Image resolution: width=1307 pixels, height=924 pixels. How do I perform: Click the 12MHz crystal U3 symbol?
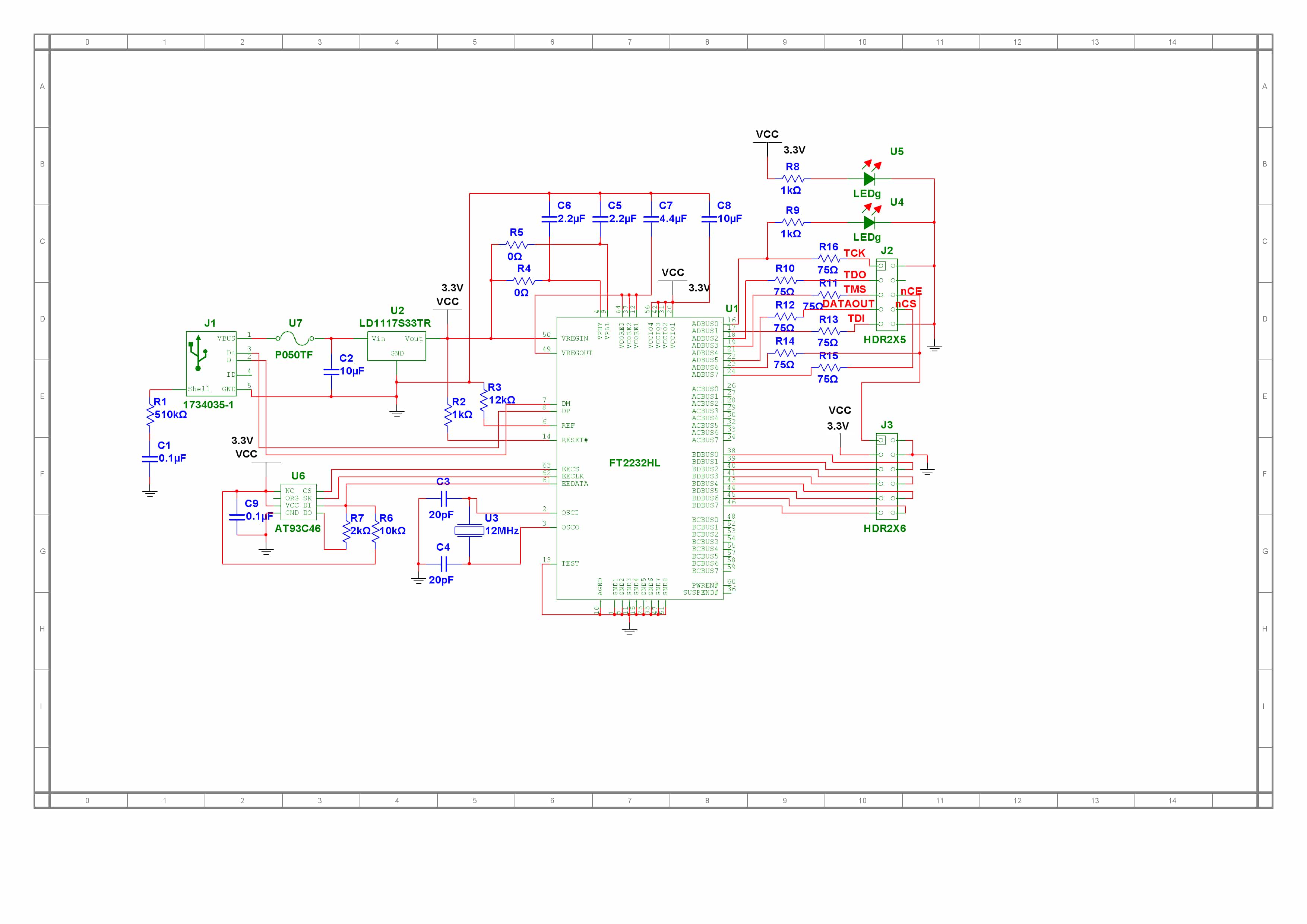click(469, 531)
